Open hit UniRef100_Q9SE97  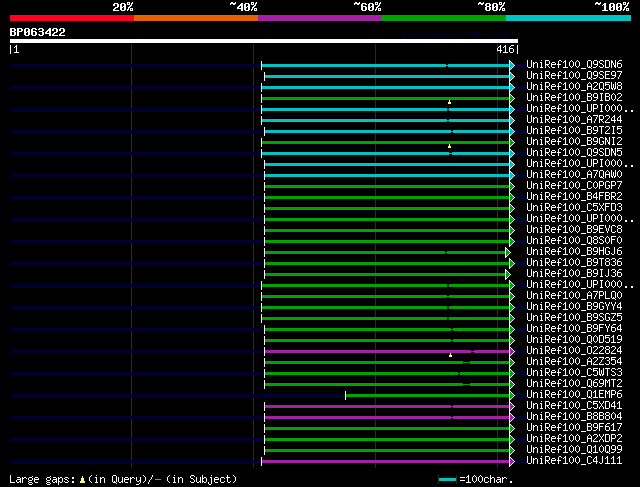[x=574, y=76]
